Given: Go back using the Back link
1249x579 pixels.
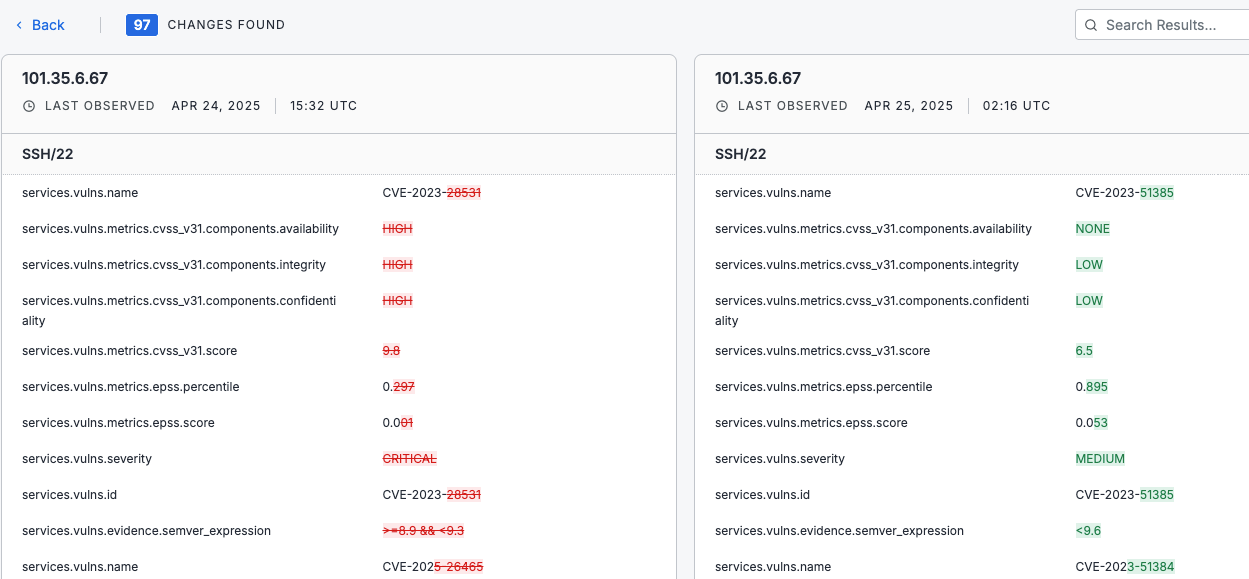Looking at the screenshot, I should click(40, 25).
